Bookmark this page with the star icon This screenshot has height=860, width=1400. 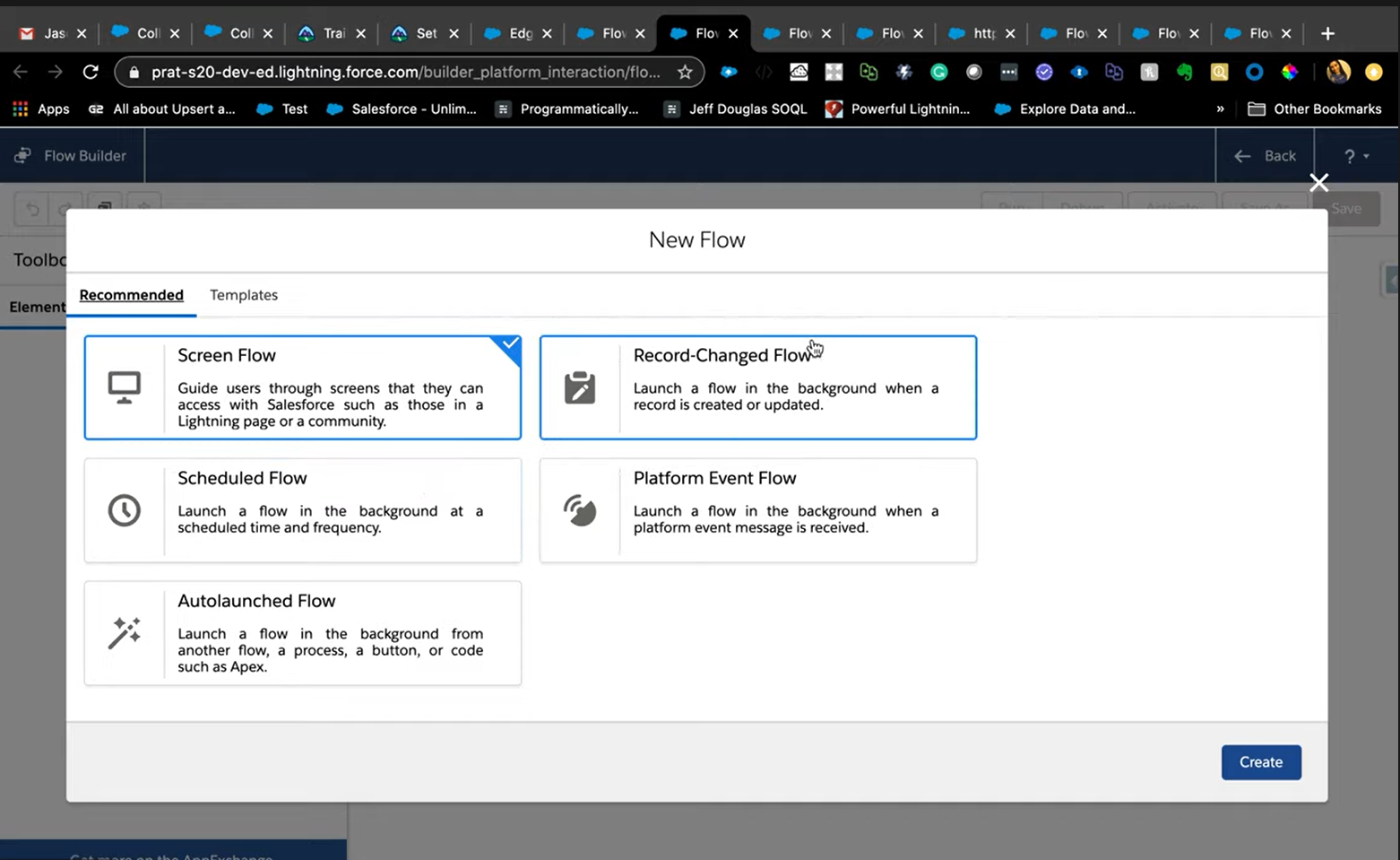tap(685, 72)
